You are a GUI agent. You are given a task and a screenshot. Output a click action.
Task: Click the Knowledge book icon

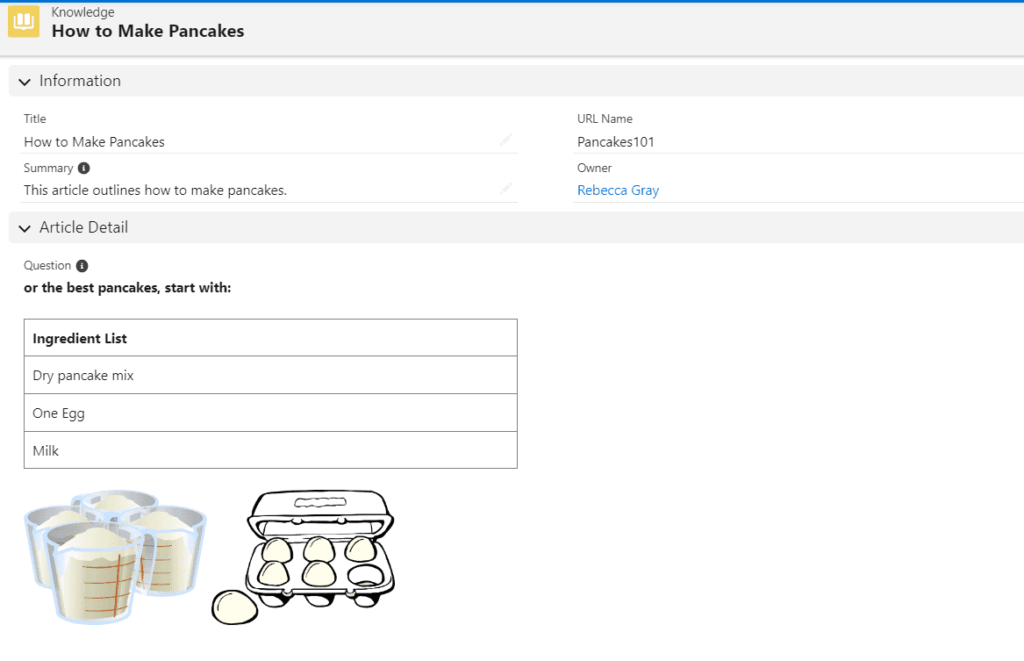pos(24,22)
